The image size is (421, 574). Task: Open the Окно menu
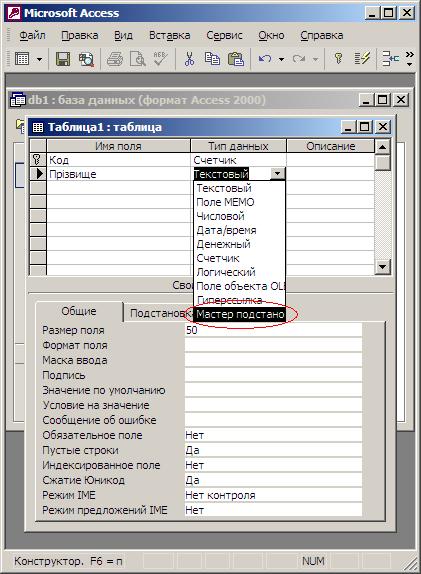point(271,35)
